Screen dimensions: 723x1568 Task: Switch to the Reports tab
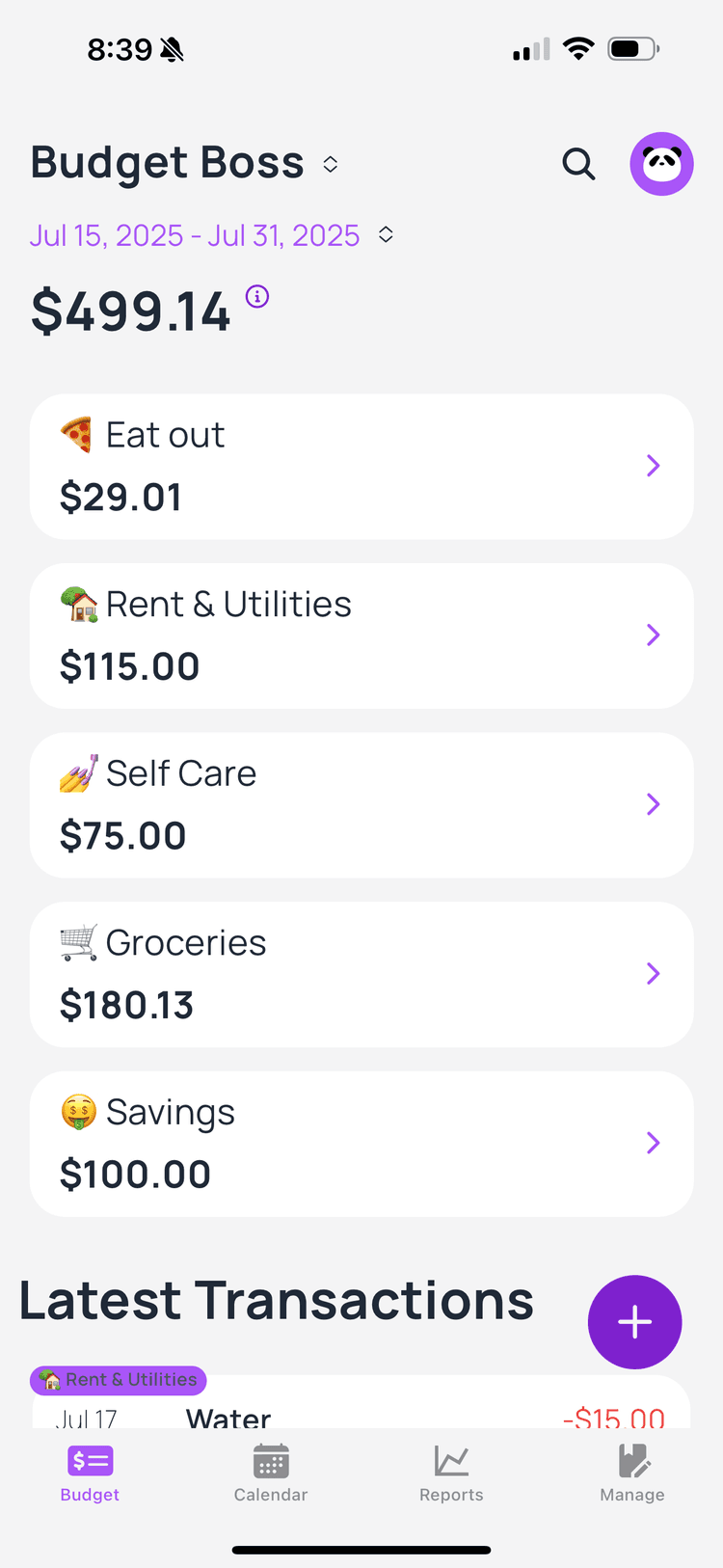coord(451,1473)
